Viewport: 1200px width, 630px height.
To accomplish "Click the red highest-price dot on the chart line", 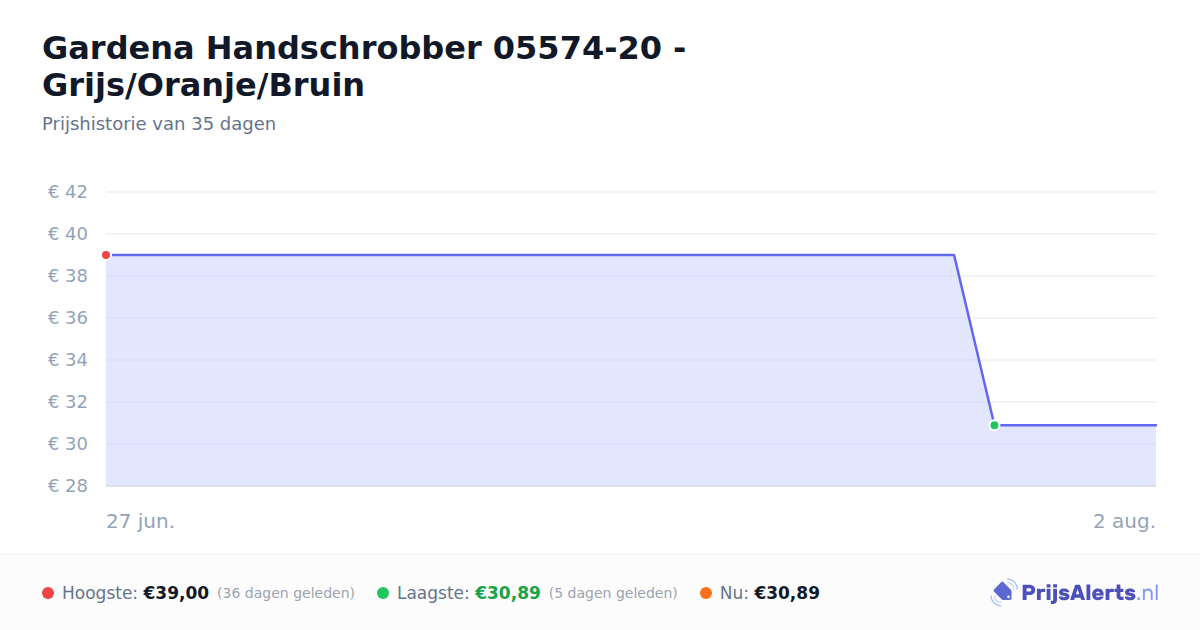I will [x=106, y=255].
